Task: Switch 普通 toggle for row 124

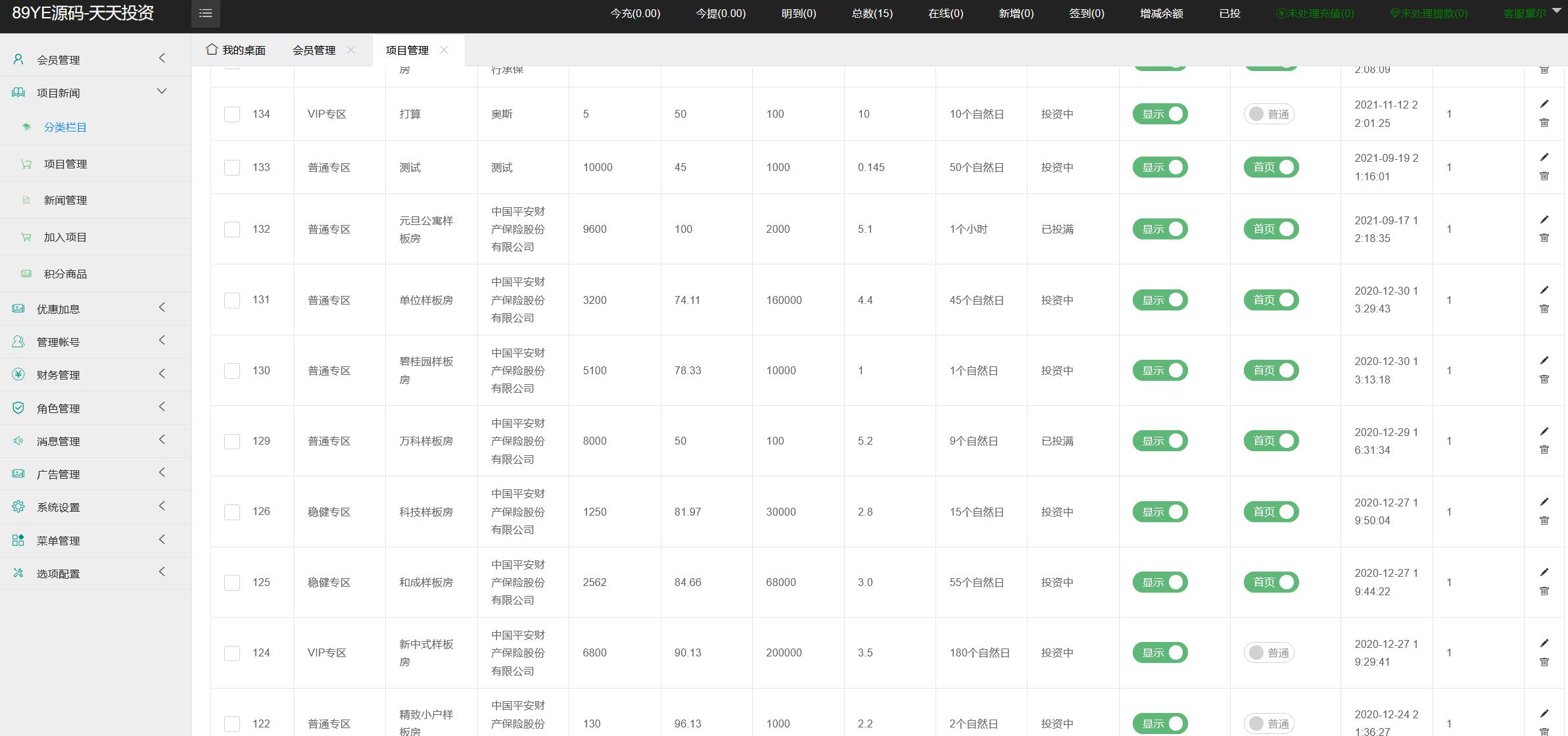Action: (x=1269, y=652)
